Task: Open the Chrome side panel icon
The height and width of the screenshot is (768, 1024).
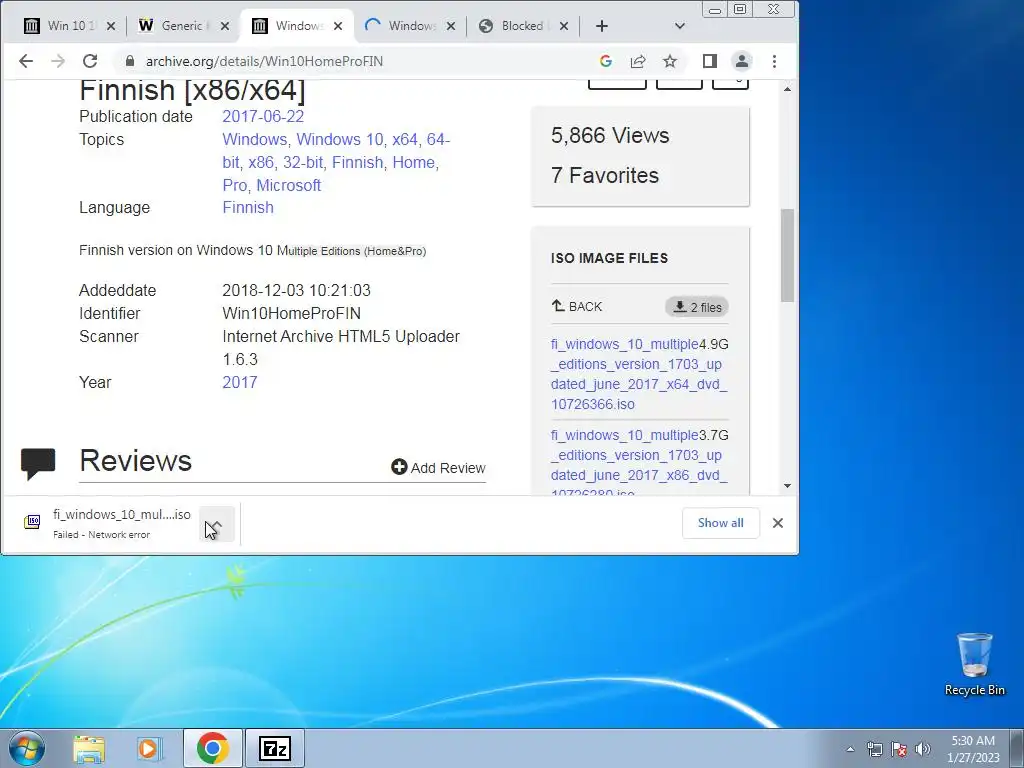Action: [x=710, y=61]
